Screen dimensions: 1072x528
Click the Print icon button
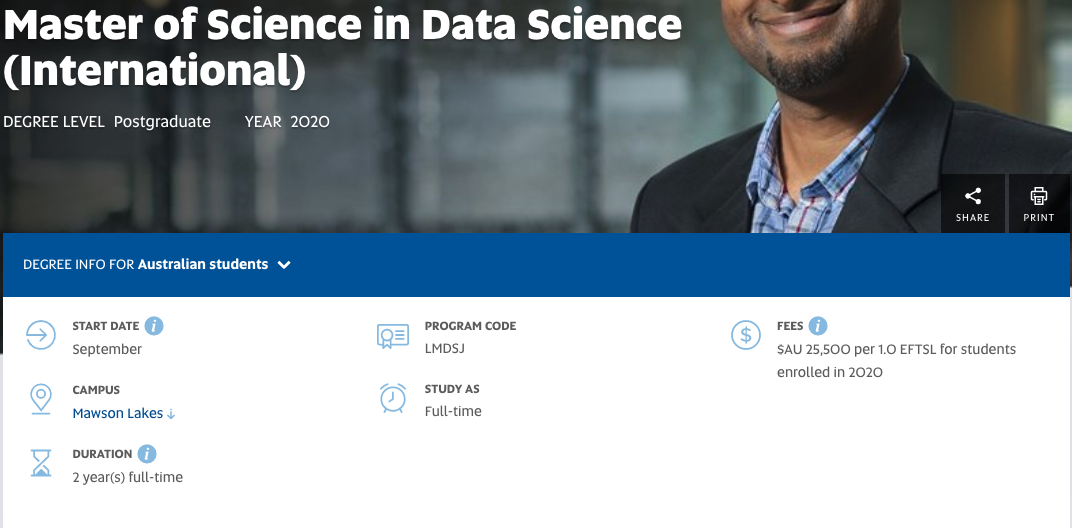[1039, 203]
